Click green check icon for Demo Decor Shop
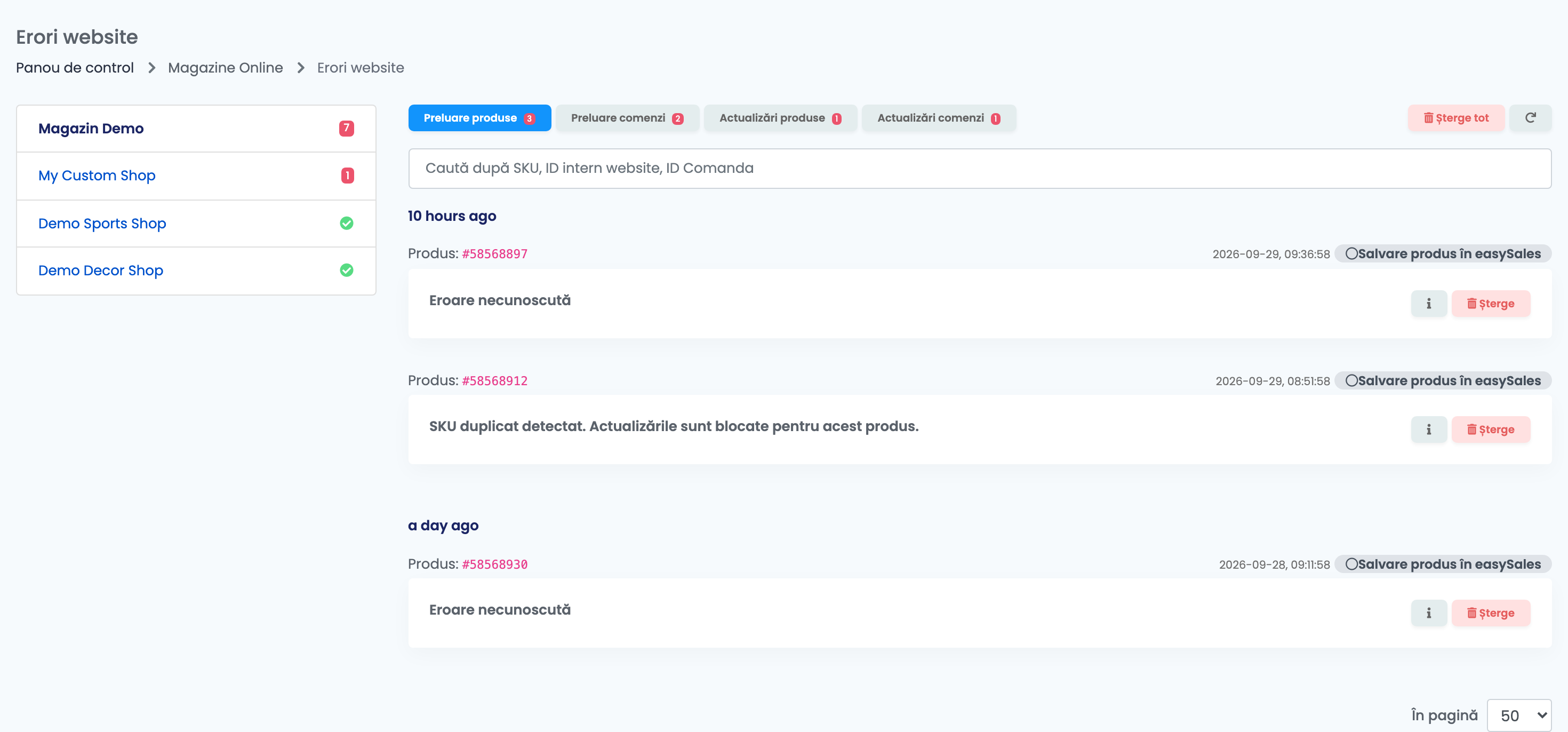1568x732 pixels. [x=346, y=270]
